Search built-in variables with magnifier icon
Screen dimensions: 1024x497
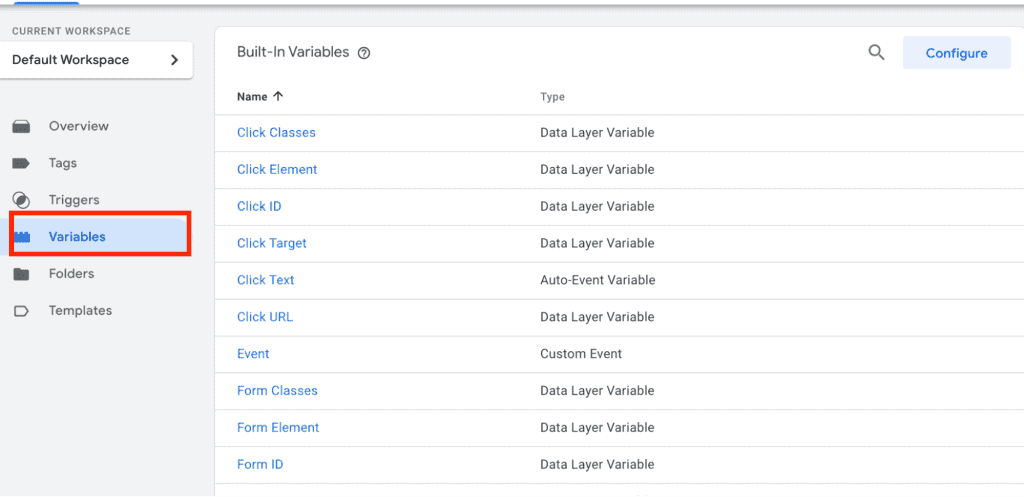point(876,53)
